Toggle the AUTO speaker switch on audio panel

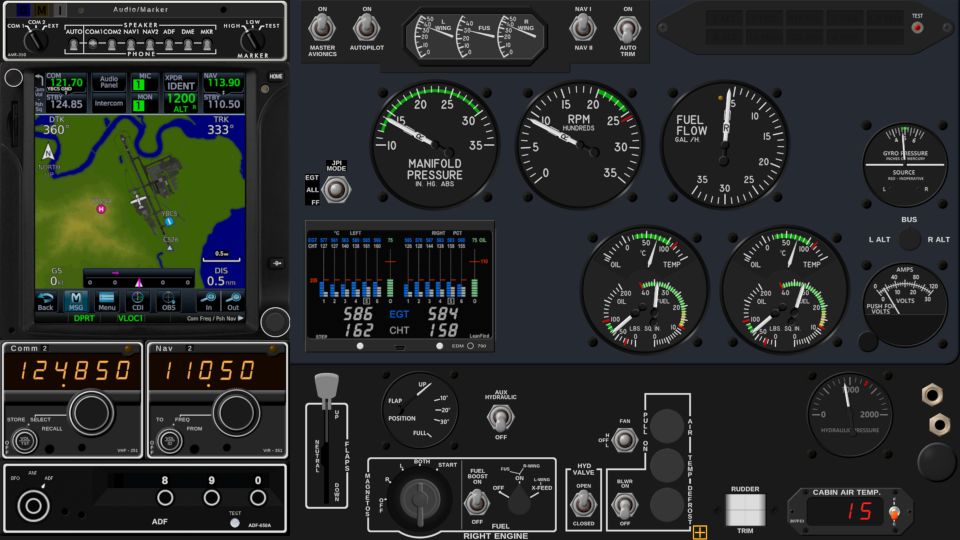point(73,44)
